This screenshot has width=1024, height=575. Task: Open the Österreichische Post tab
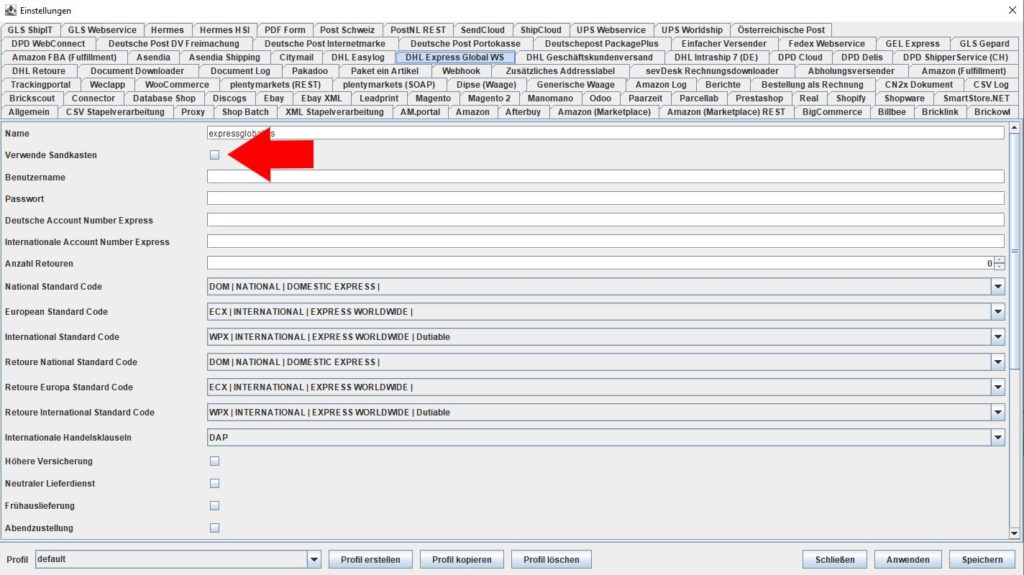781,30
